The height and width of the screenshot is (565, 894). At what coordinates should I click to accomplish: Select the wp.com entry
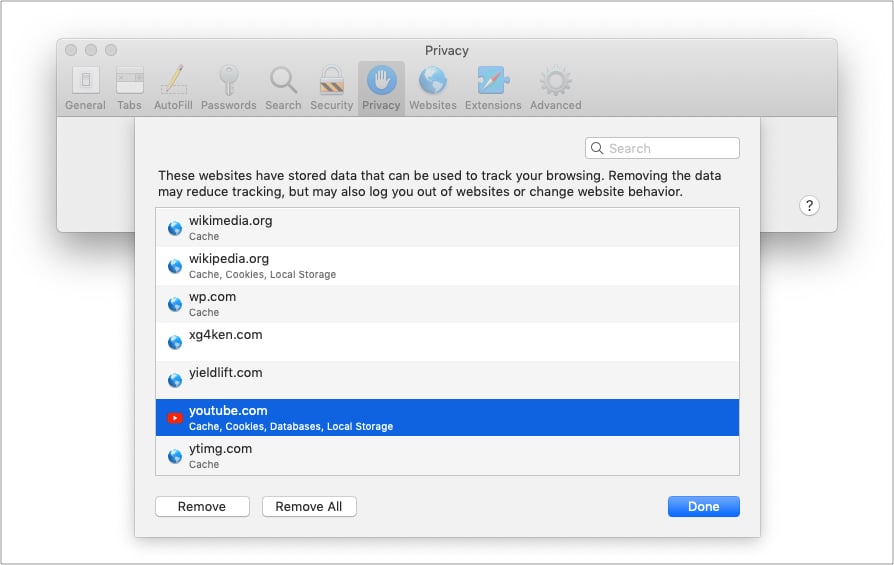click(x=448, y=304)
